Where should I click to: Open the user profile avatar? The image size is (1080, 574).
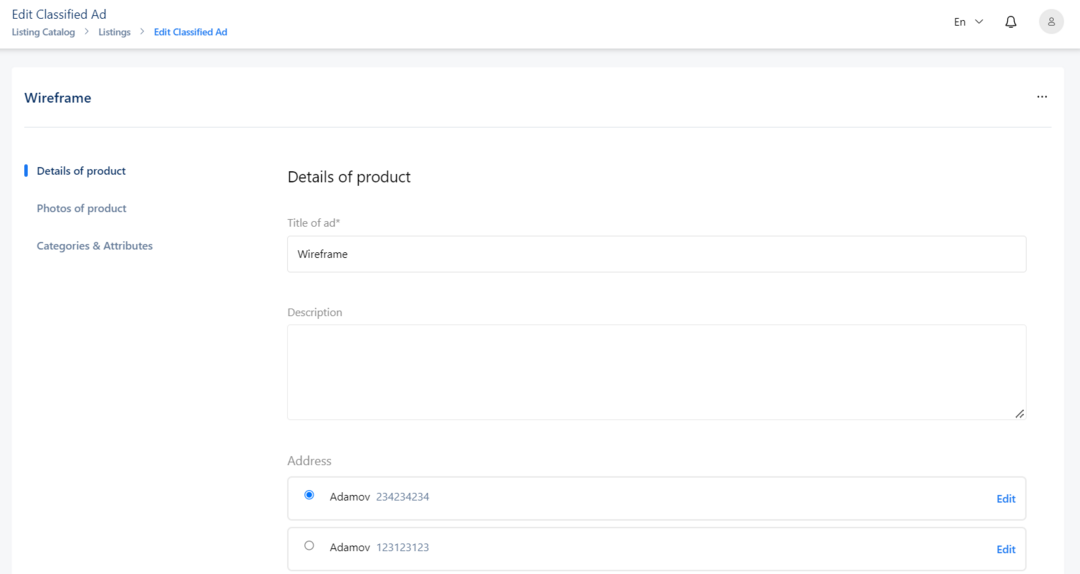pyautogui.click(x=1051, y=22)
